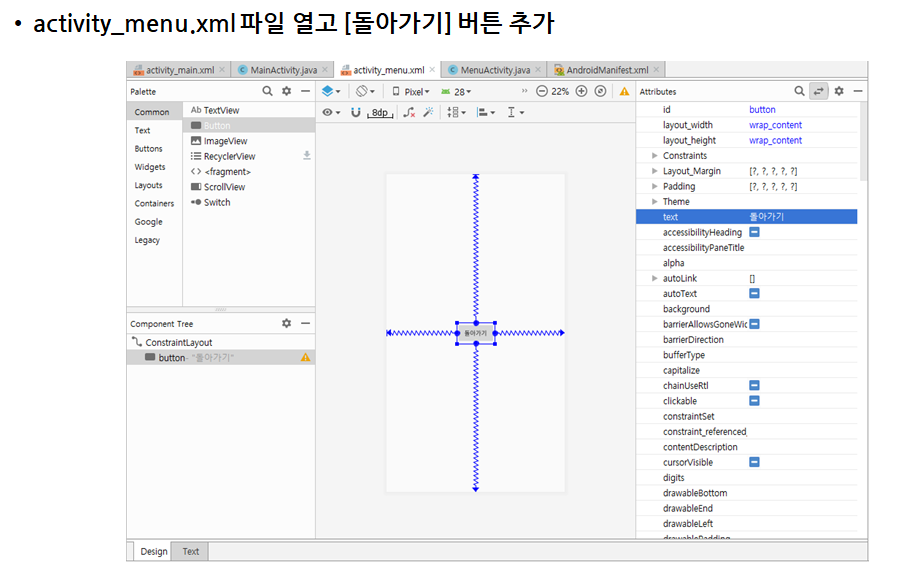Edit the text attribute value field
Screen dimensions: 904x562
tap(801, 217)
